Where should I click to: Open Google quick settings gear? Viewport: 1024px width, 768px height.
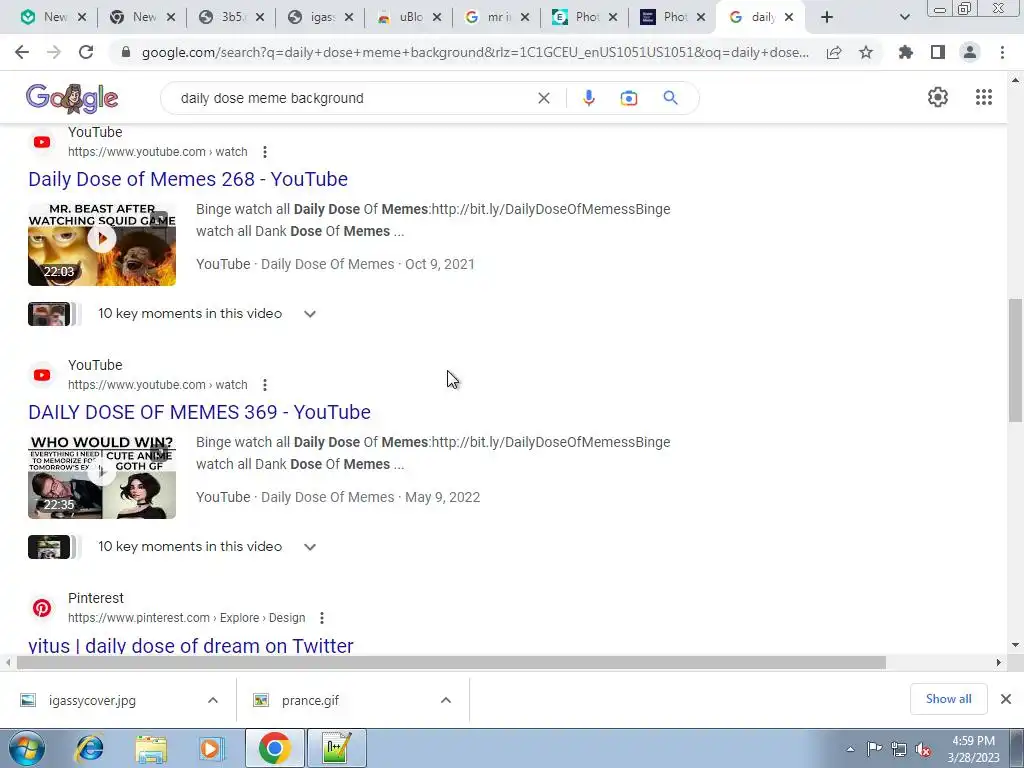point(938,97)
